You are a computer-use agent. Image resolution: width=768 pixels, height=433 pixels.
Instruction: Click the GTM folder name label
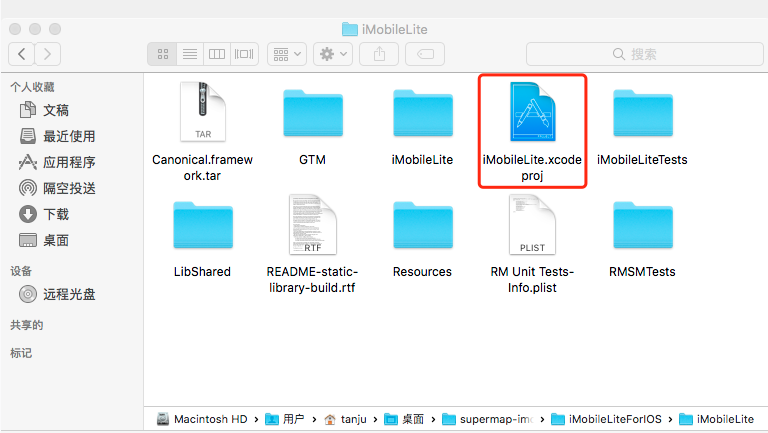click(x=312, y=160)
